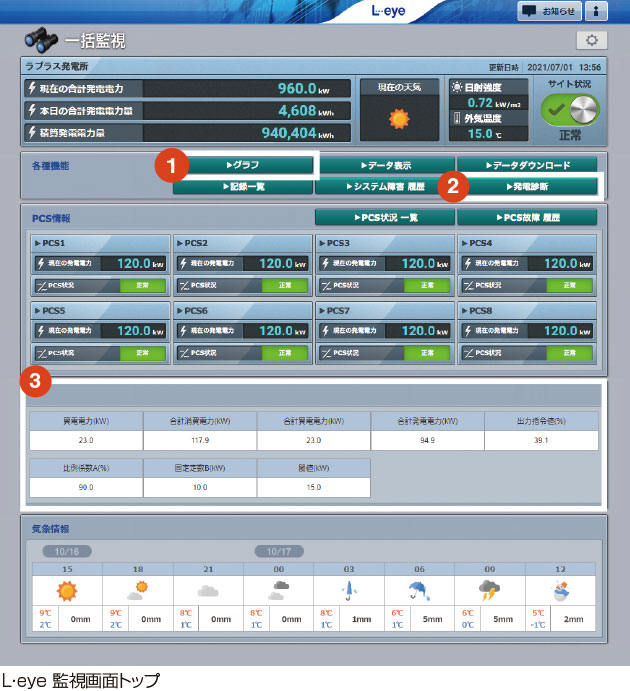Click the sunny forecast icon at 15
The width and height of the screenshot is (630, 691).
coord(67,591)
